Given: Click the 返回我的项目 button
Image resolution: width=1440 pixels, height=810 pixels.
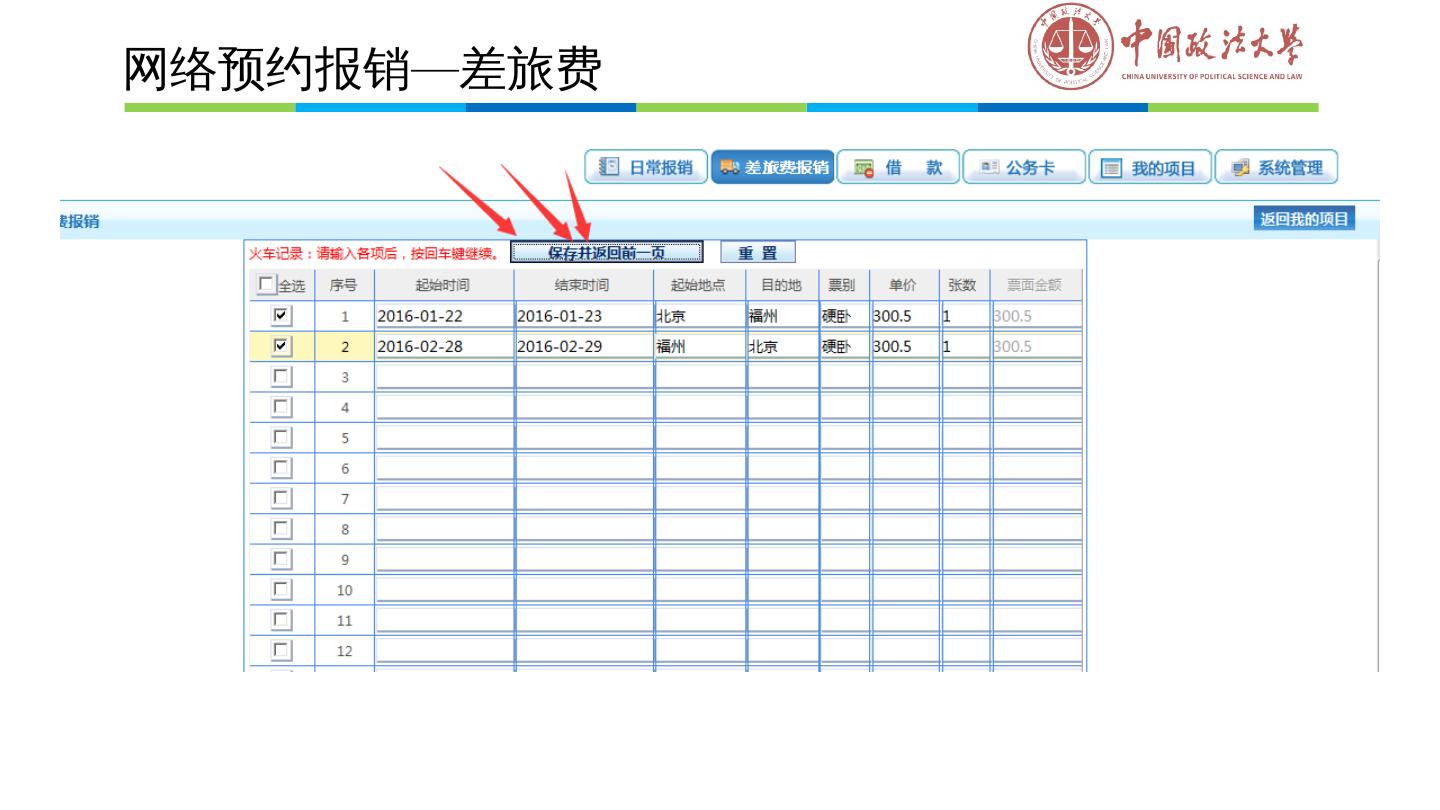Looking at the screenshot, I should tap(1303, 219).
